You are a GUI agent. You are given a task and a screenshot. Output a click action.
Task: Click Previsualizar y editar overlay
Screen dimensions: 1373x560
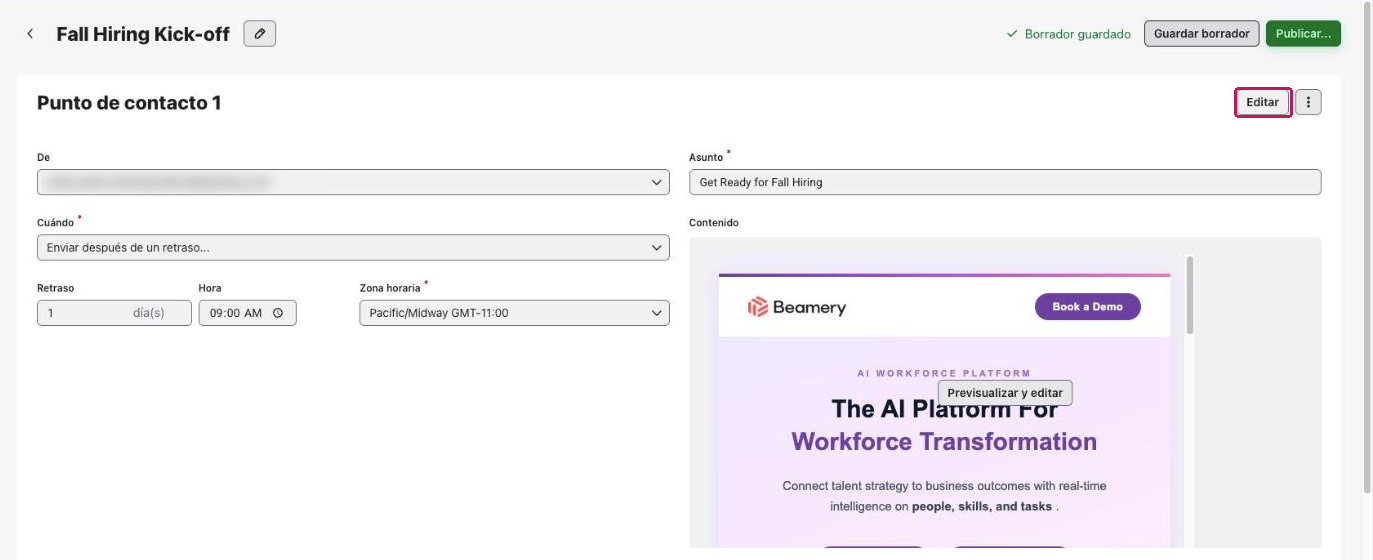click(1005, 393)
